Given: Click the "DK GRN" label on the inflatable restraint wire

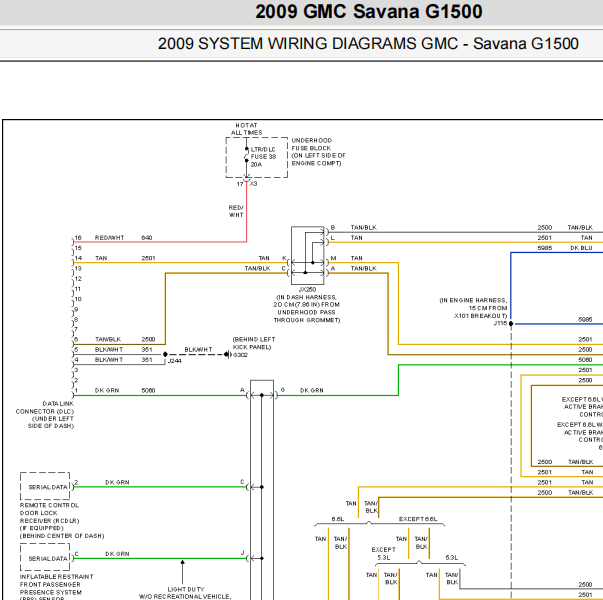Looking at the screenshot, I should tap(117, 554).
